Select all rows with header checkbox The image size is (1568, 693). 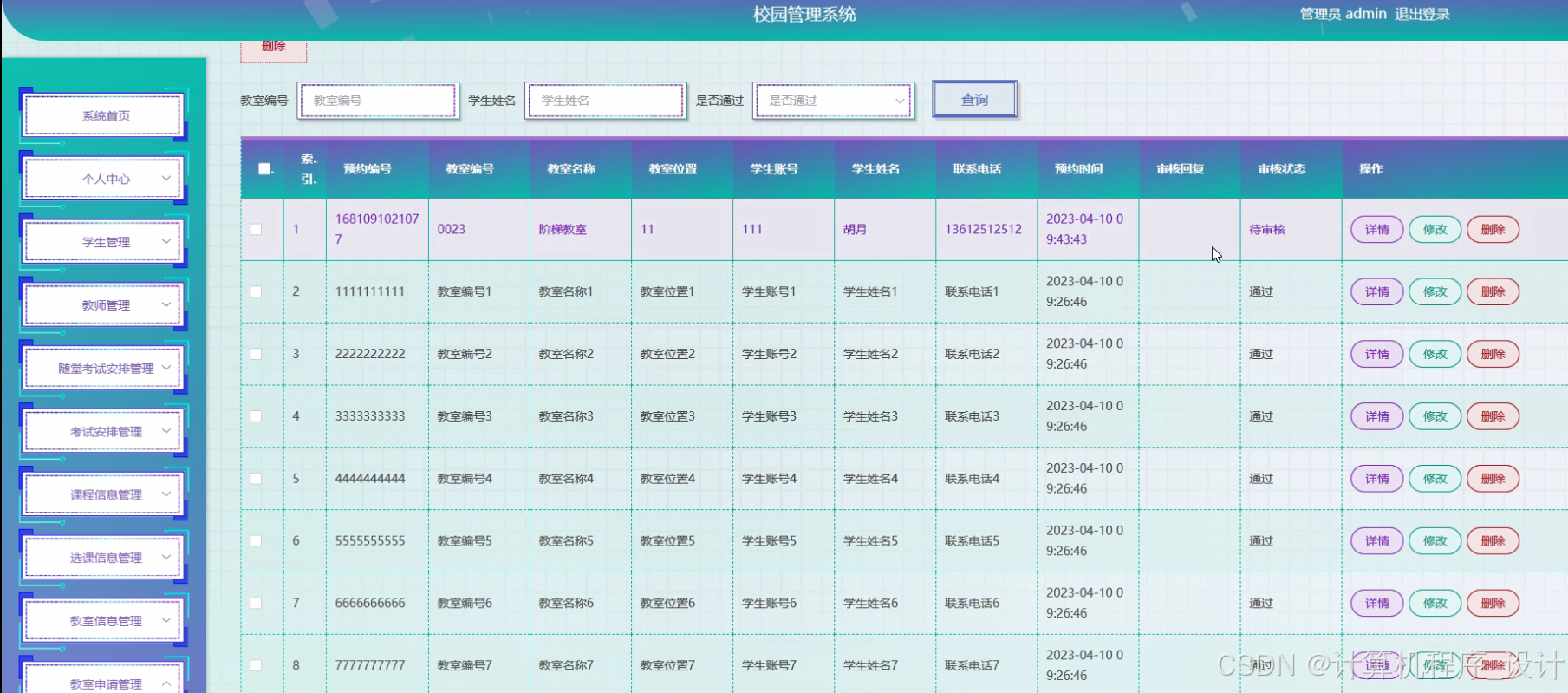click(264, 168)
